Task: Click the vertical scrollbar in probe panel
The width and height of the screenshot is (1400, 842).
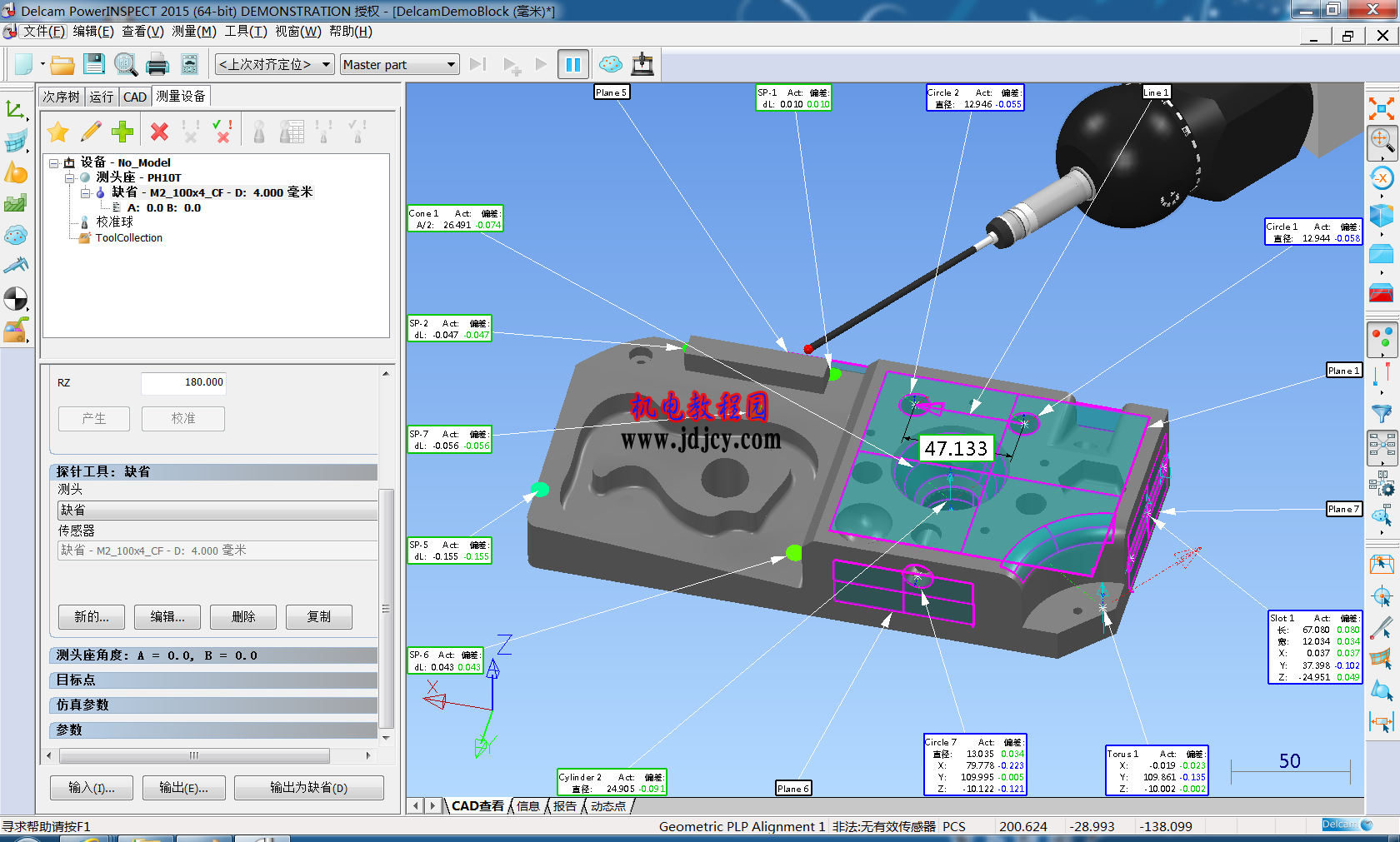Action: (x=386, y=608)
